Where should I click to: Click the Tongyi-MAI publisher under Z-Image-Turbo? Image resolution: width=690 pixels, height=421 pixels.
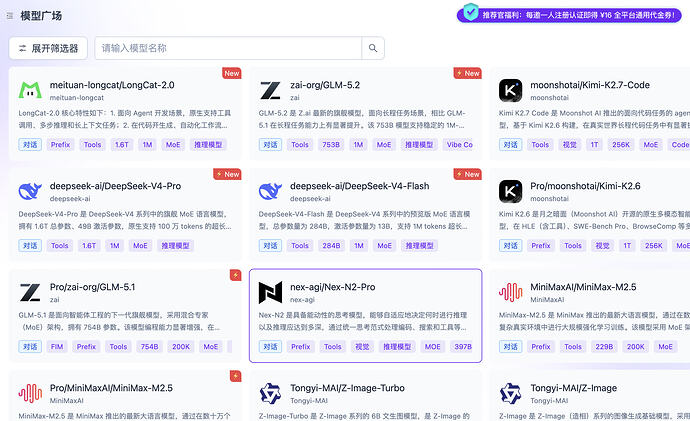point(309,401)
